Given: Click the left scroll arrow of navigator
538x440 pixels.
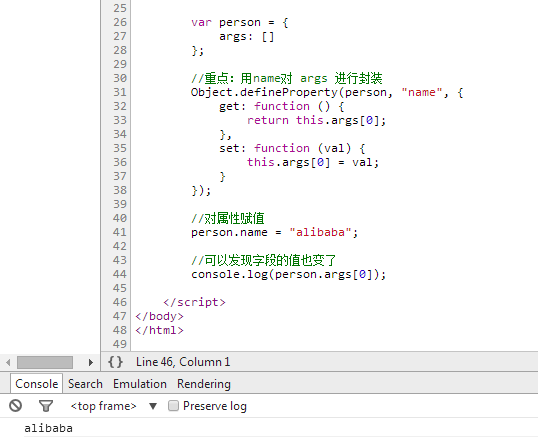Looking at the screenshot, I should [x=8, y=362].
